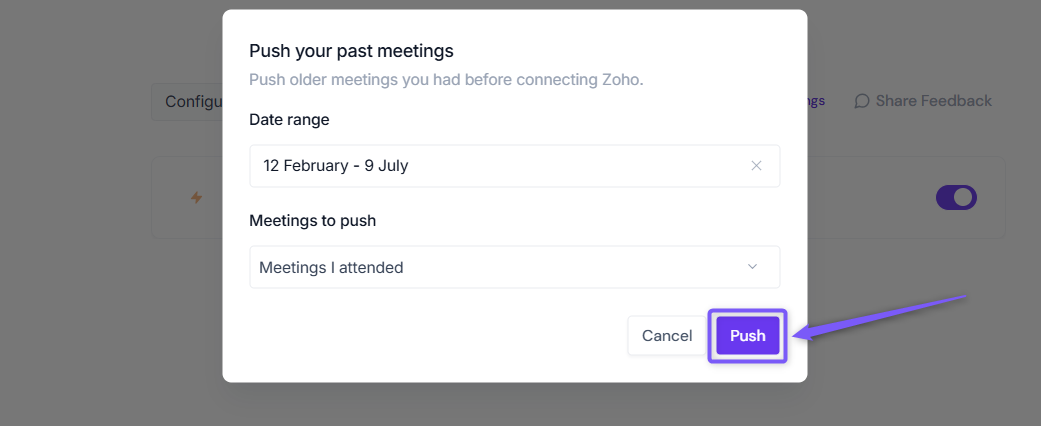The width and height of the screenshot is (1041, 426).
Task: Cancel the push meetings dialog
Action: point(667,336)
